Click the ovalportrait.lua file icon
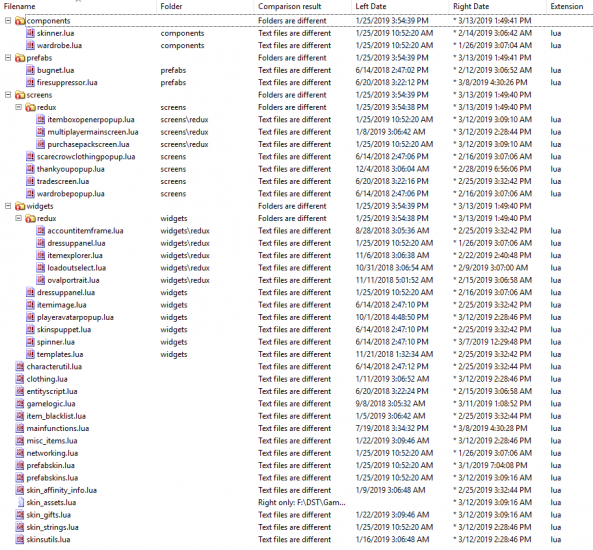Viewport: 593px width, 550px height. 41,280
